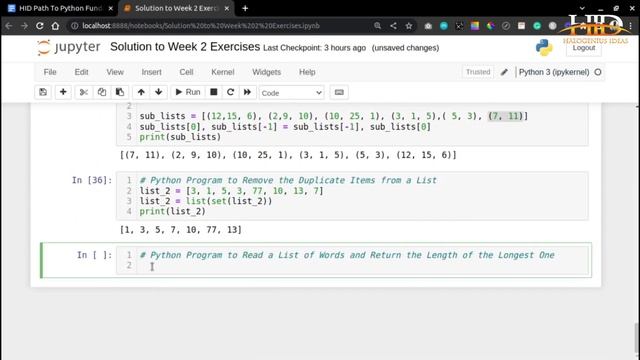Click the Last Checkpoint: 3 hours ago text
This screenshot has width=640, height=360.
point(314,48)
